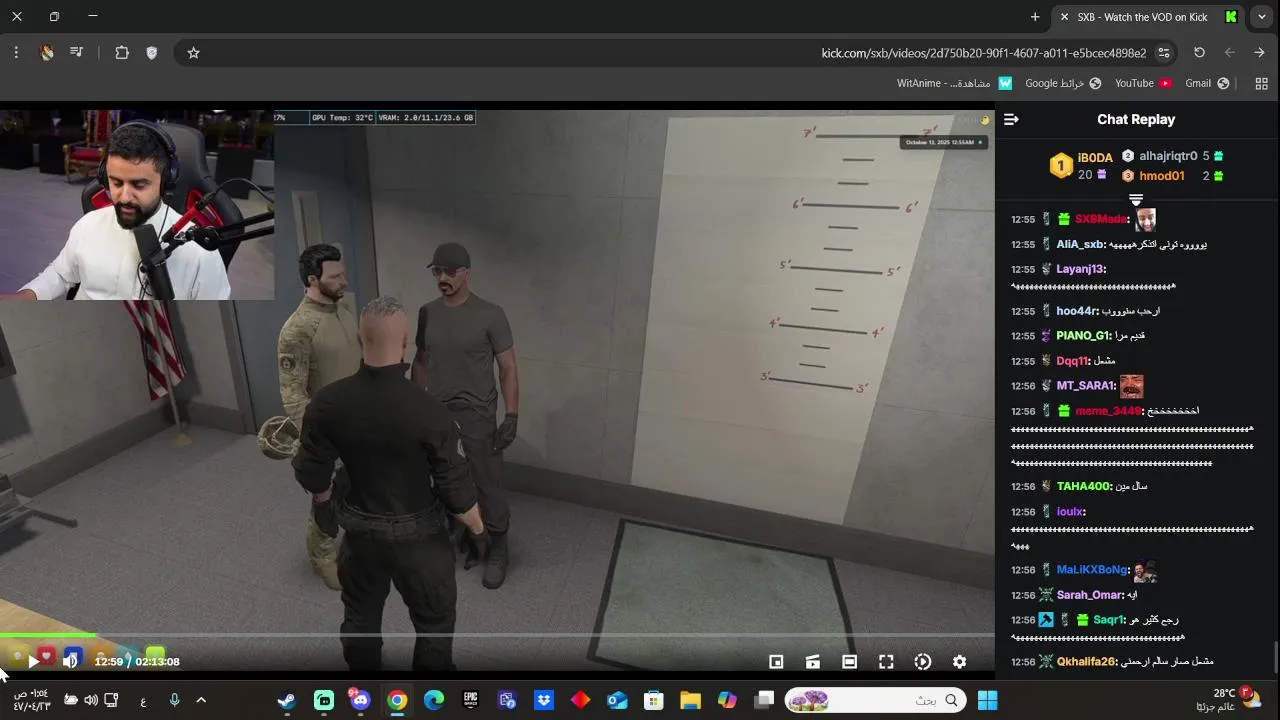Open File Explorer from the taskbar

691,700
